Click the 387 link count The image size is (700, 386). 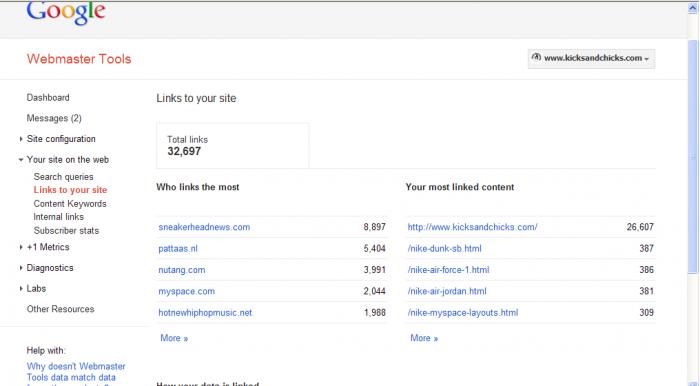click(646, 249)
